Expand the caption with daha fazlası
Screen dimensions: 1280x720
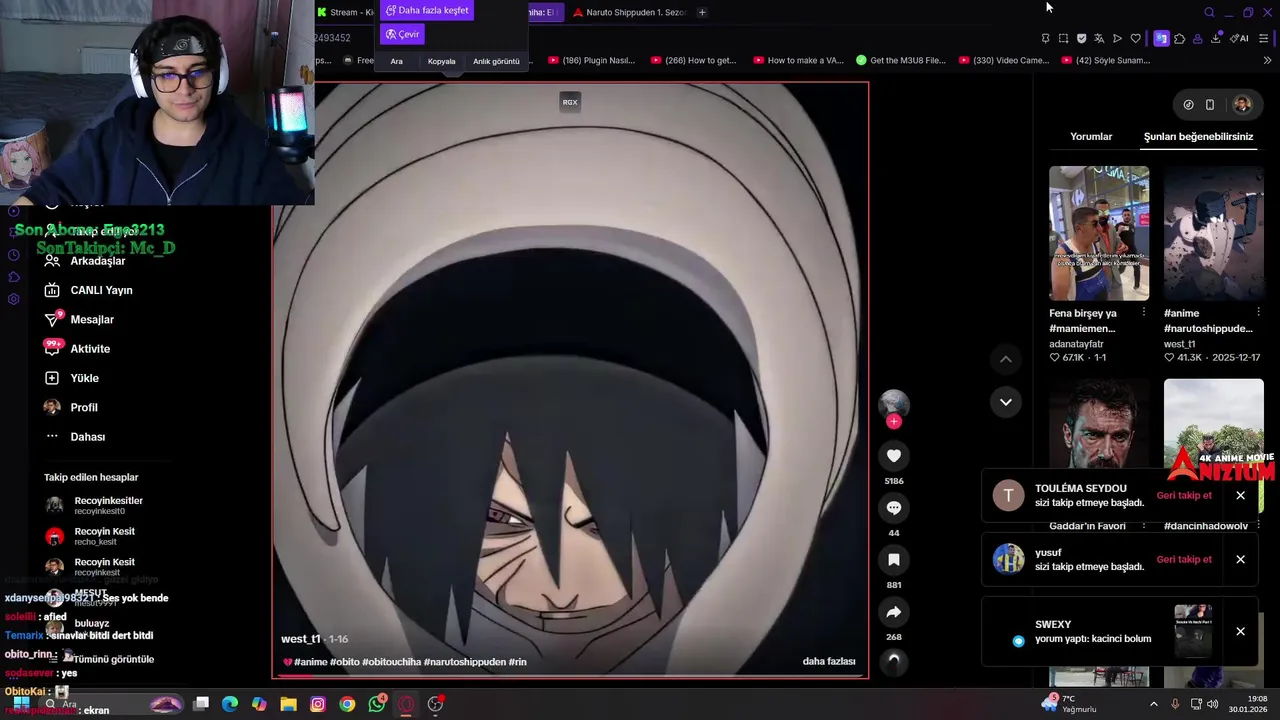tap(828, 661)
